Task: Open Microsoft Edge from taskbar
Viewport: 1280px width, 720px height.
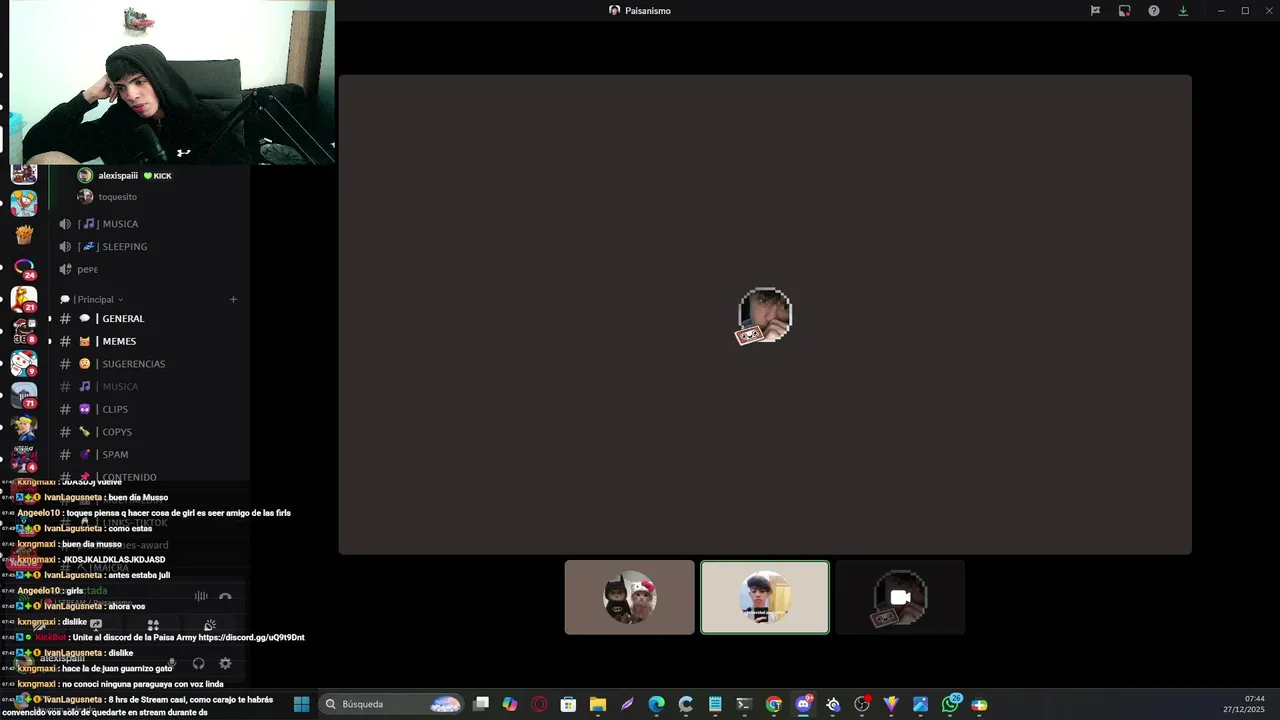Action: pos(656,704)
